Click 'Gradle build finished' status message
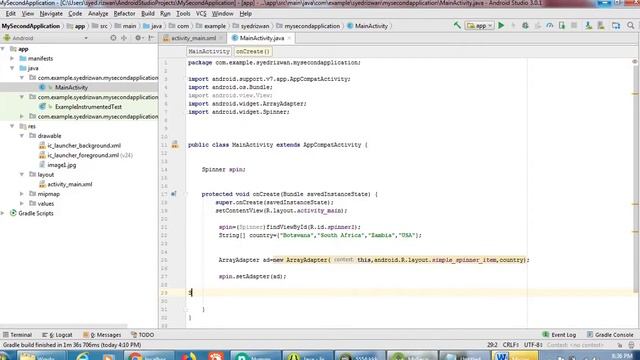This screenshot has height=360, width=640. pyautogui.click(x=72, y=345)
